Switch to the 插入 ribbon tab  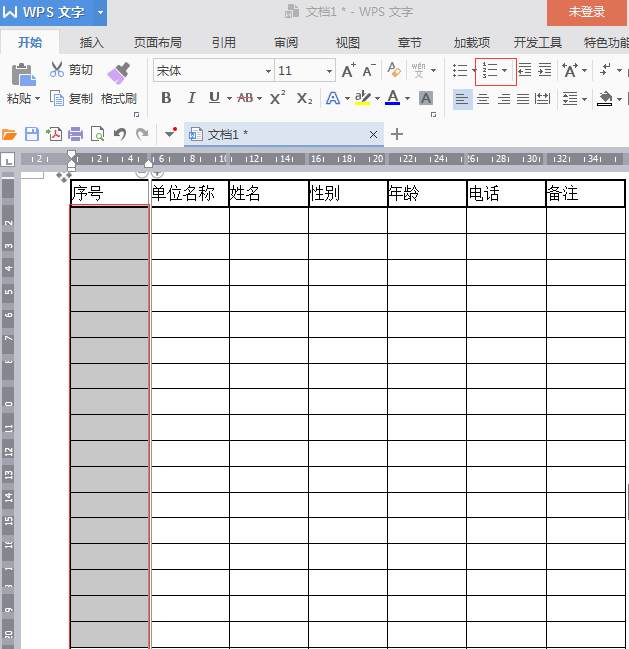(91, 43)
